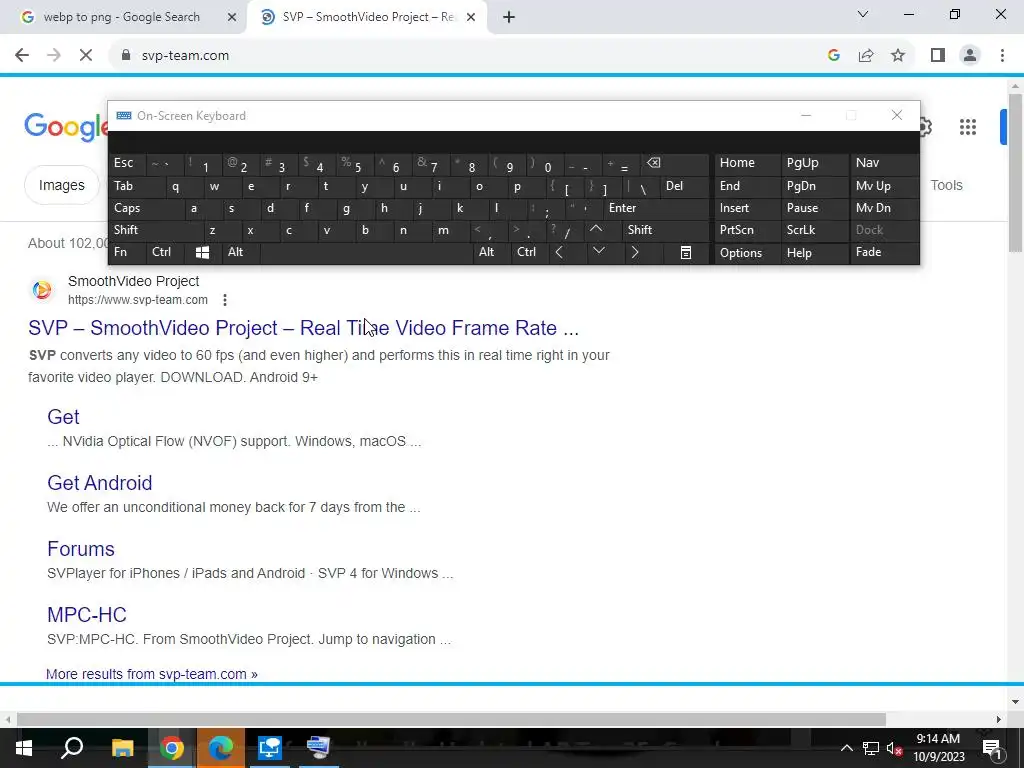Click the muted speaker tray icon

point(895,748)
